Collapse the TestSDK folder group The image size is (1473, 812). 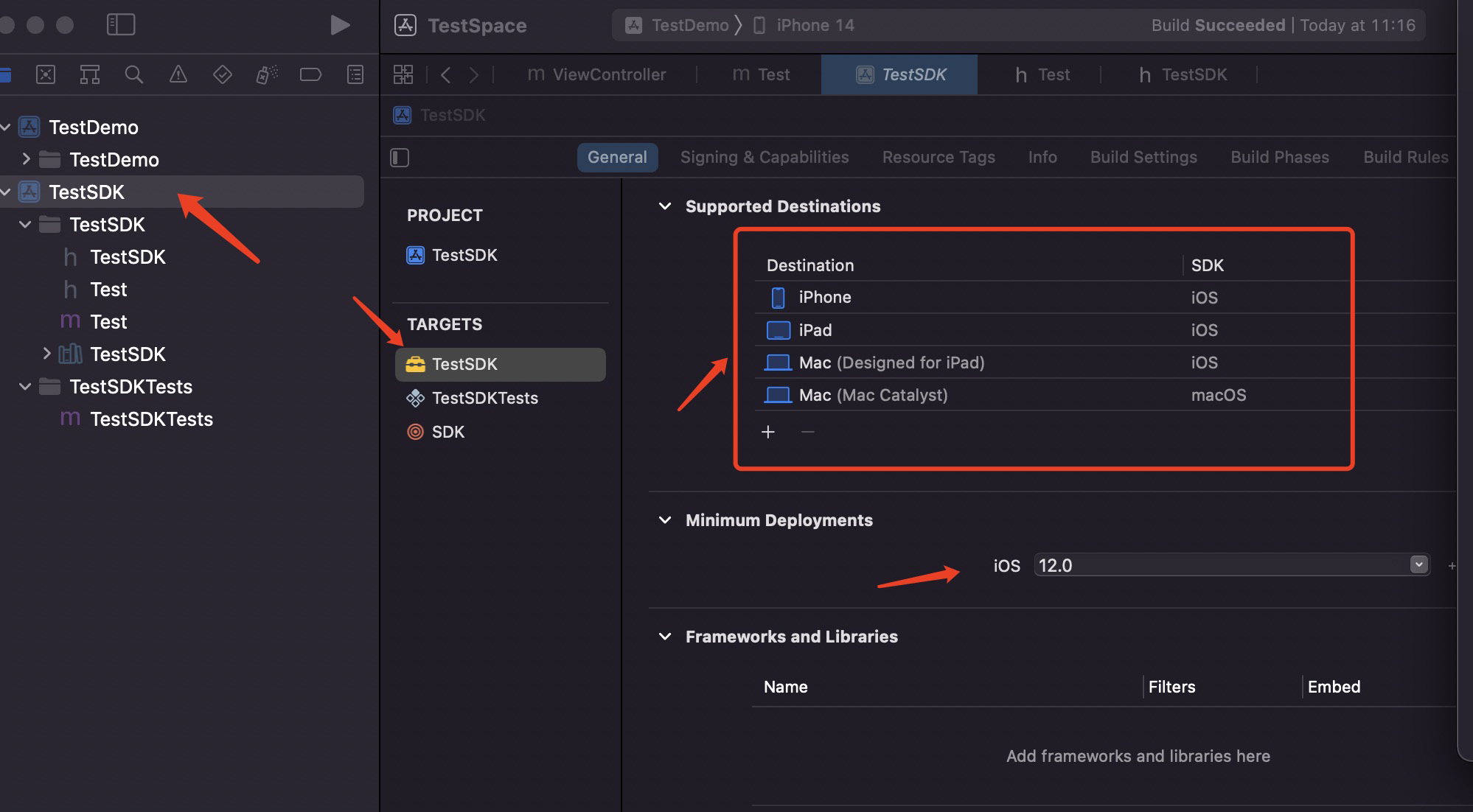pyautogui.click(x=25, y=225)
